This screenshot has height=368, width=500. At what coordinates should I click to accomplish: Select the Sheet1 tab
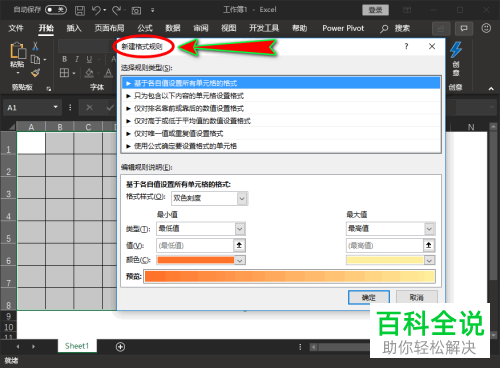[77, 346]
